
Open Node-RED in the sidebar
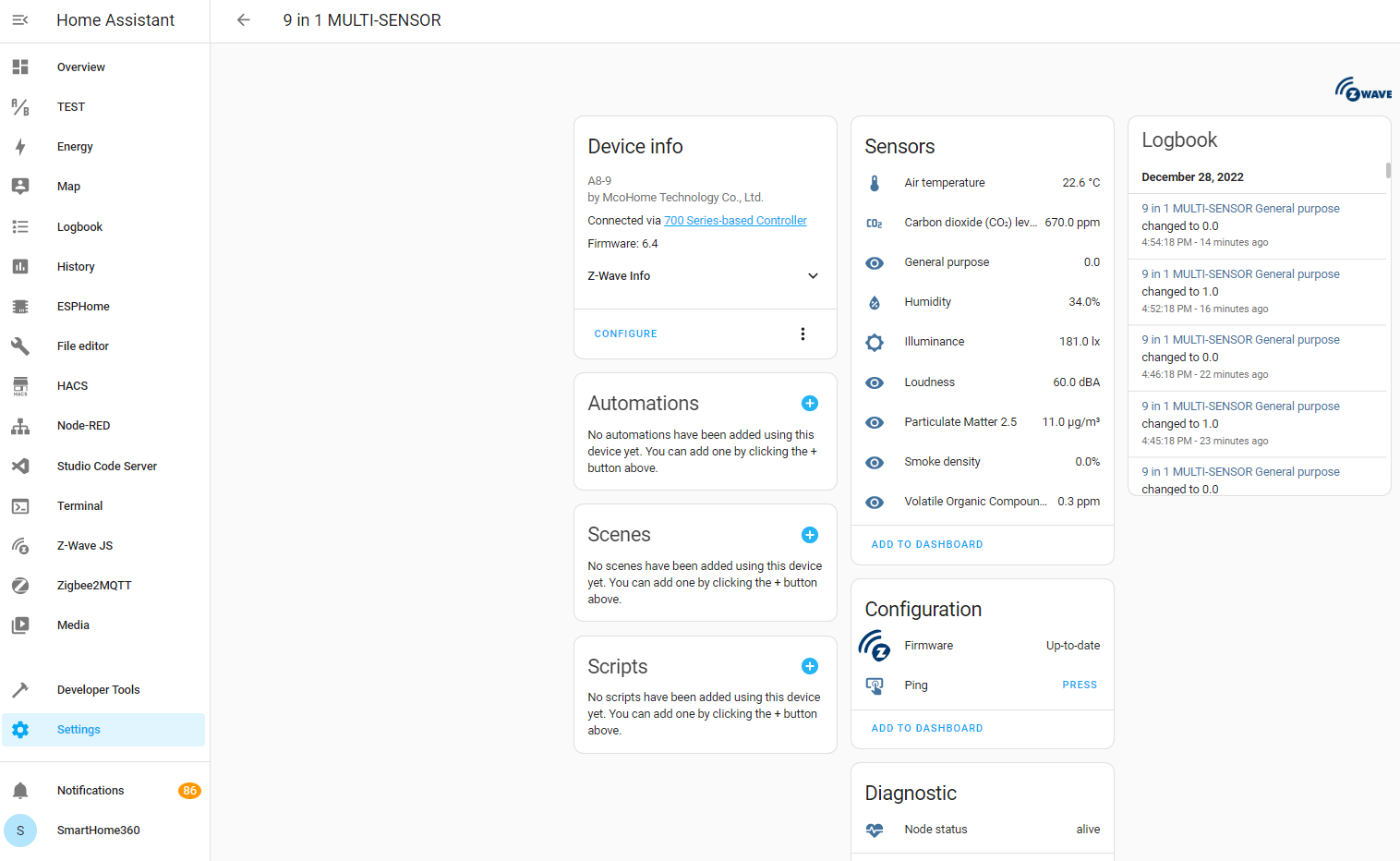[x=83, y=426]
